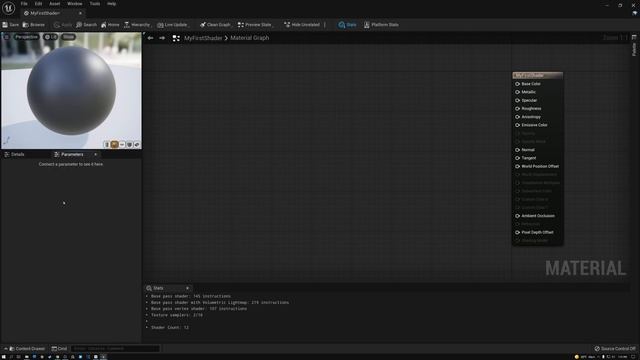Open the Palette side panel tab
The height and width of the screenshot is (360, 640).
(x=634, y=46)
